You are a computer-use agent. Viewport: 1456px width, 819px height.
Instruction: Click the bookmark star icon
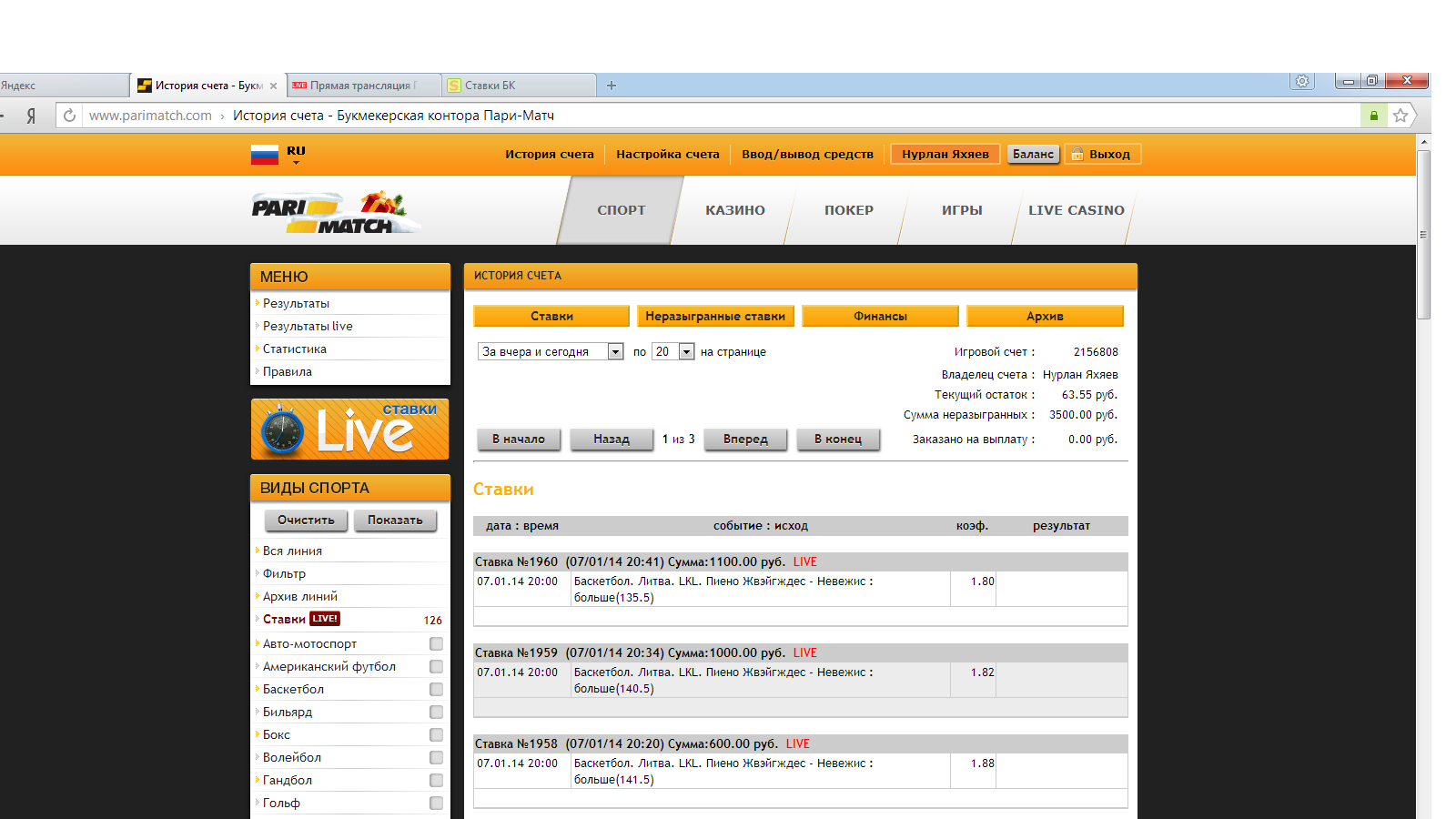(1400, 116)
